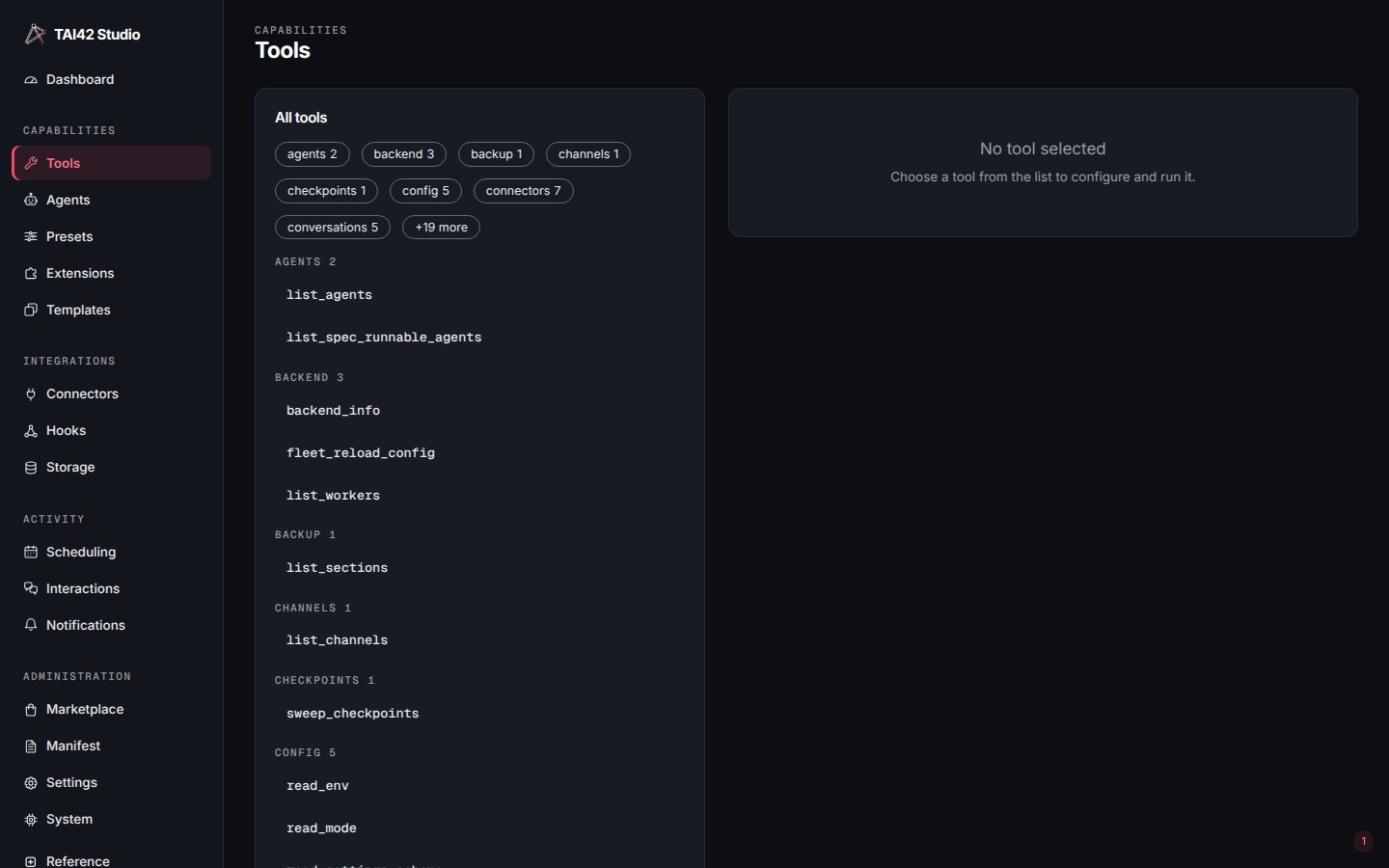Screen dimensions: 1389x868
Task: Open the Manifest page
Action: click(x=112, y=746)
